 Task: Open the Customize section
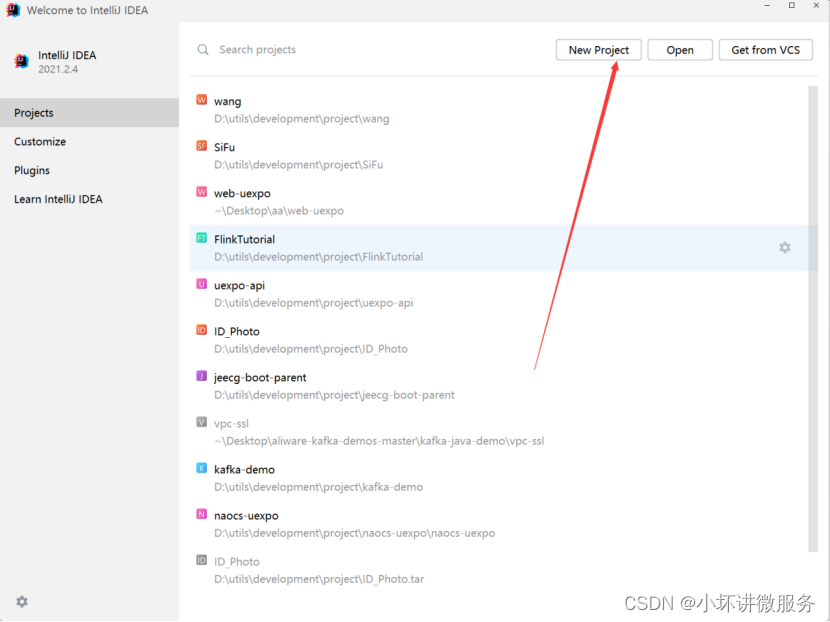coord(89,141)
